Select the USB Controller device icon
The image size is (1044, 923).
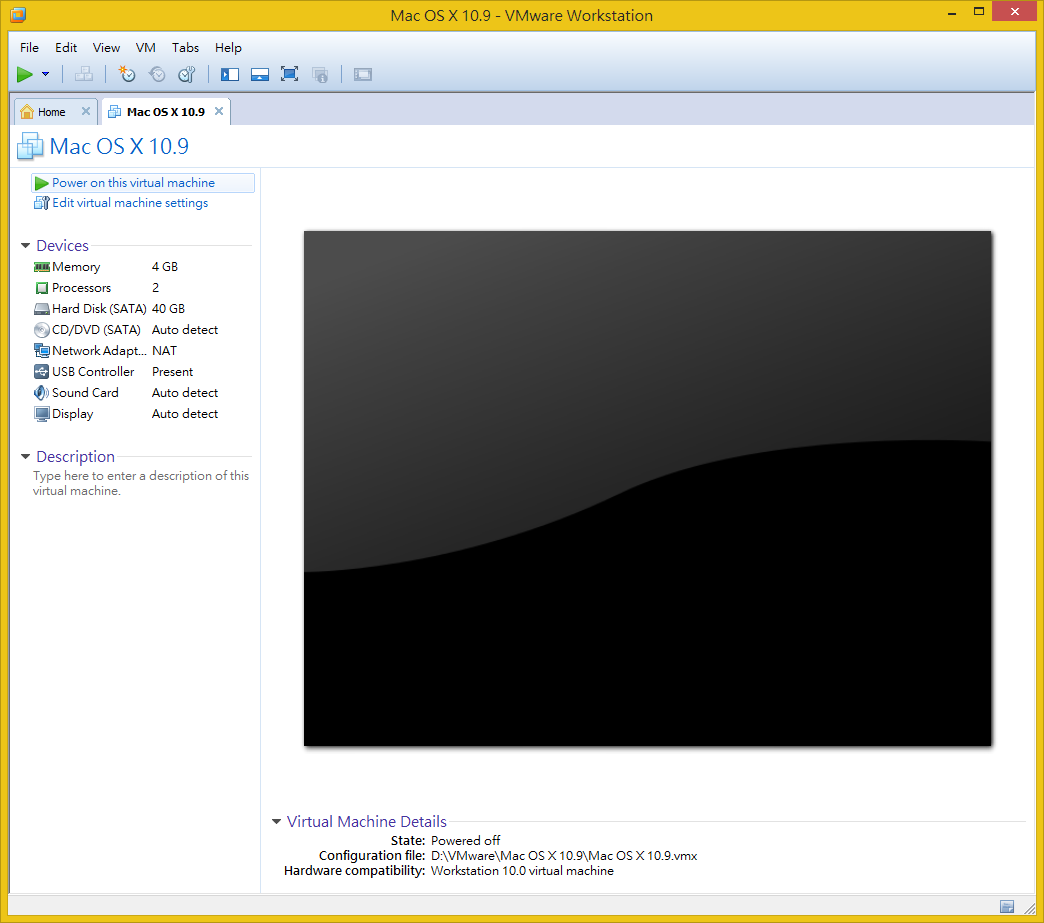41,372
